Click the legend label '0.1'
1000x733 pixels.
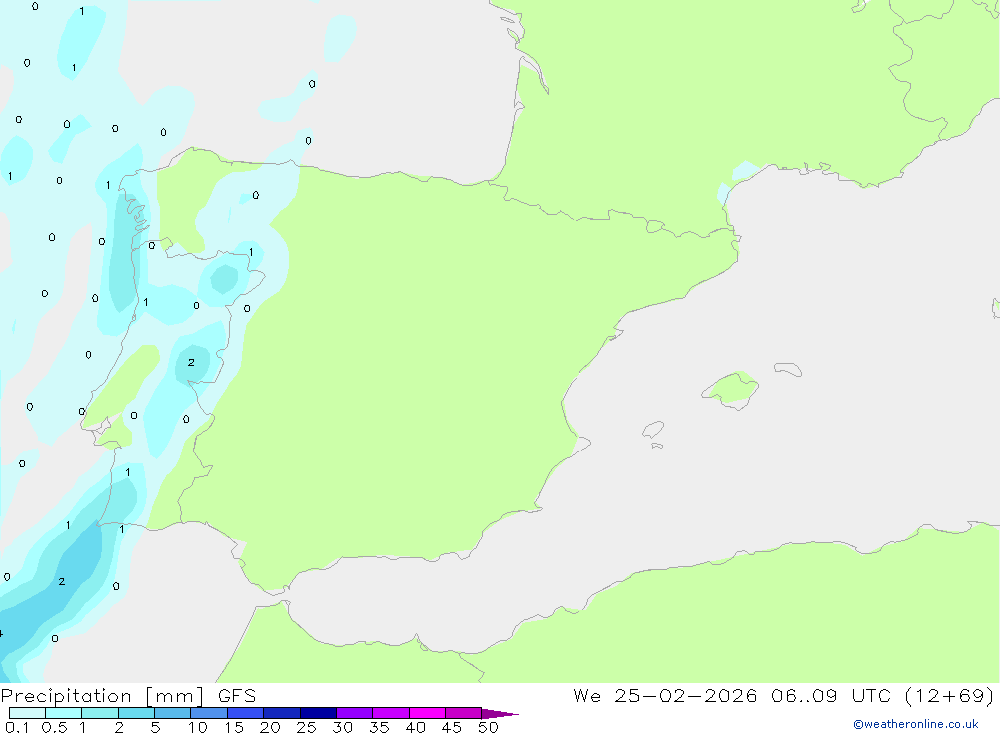(17, 727)
